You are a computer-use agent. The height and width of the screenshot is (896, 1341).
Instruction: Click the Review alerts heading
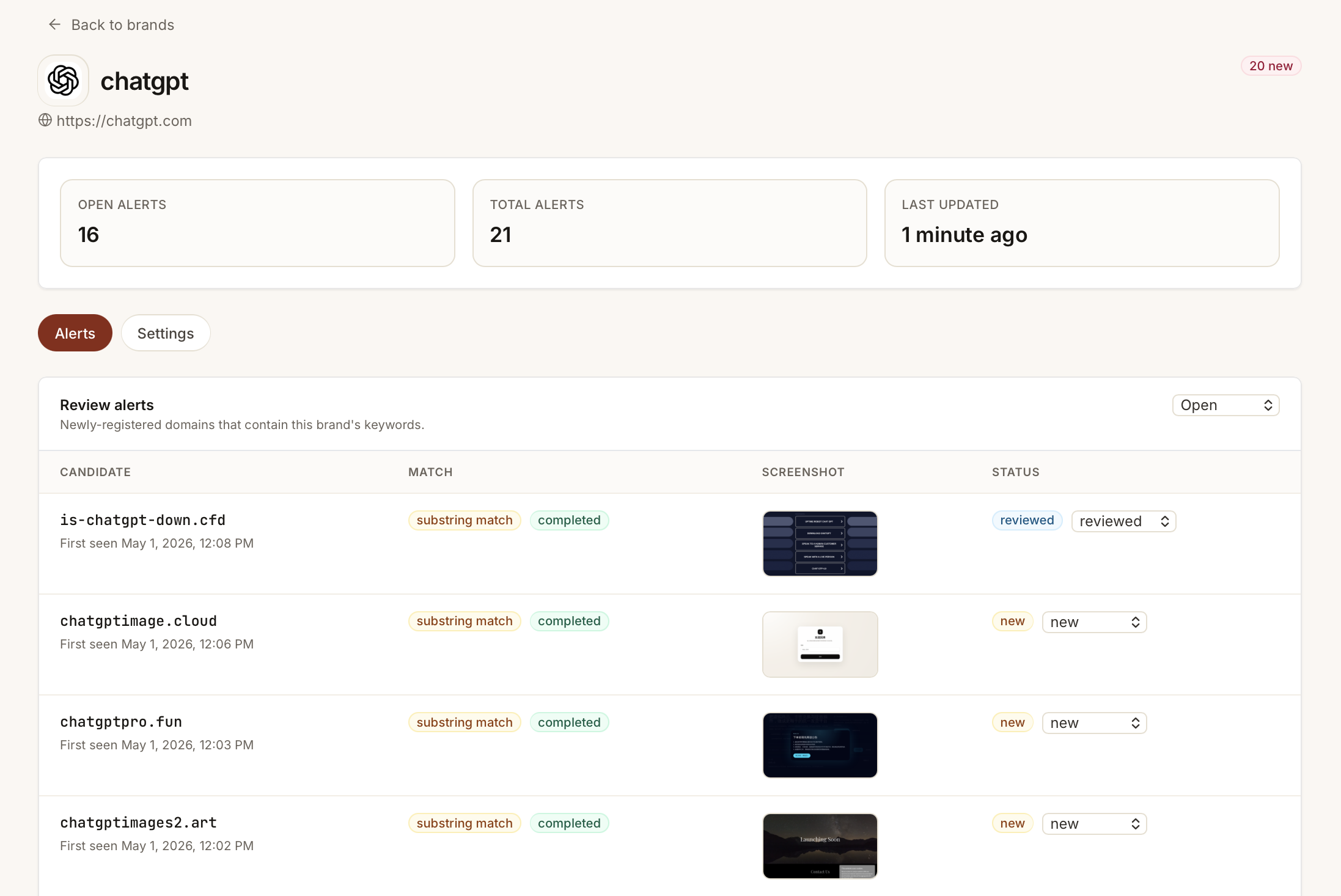[107, 405]
